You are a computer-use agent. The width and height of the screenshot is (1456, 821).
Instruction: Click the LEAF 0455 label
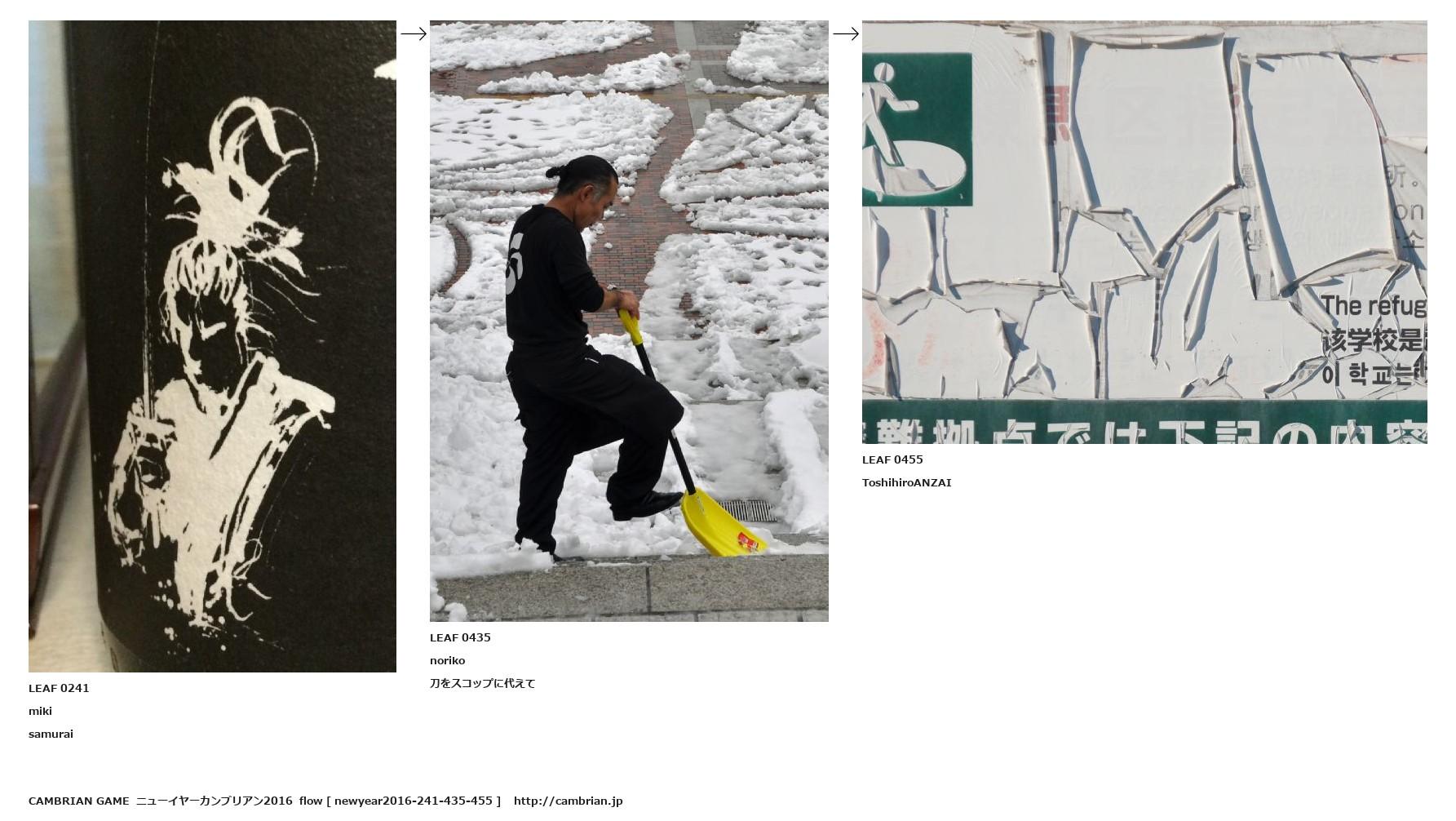892,459
